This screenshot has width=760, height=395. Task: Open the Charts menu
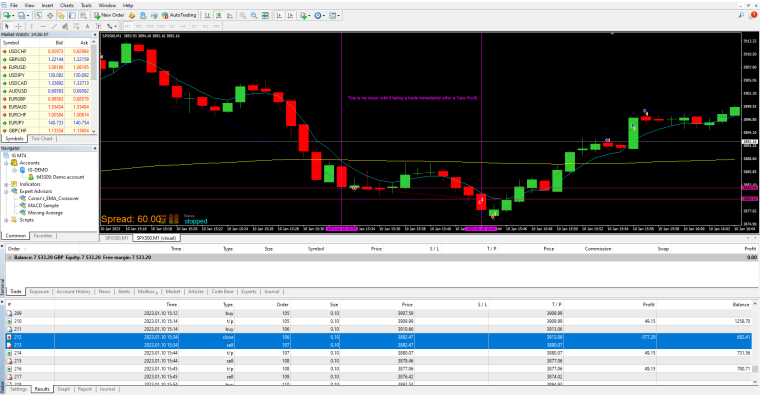[67, 5]
